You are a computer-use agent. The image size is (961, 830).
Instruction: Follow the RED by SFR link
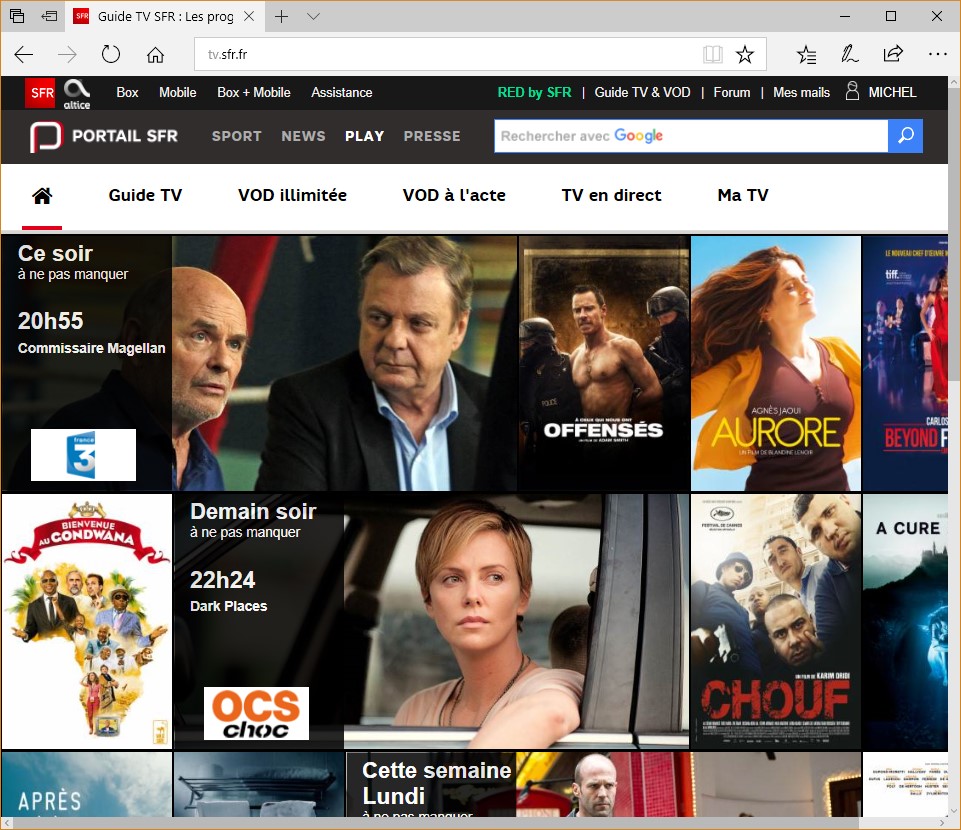pyautogui.click(x=534, y=93)
